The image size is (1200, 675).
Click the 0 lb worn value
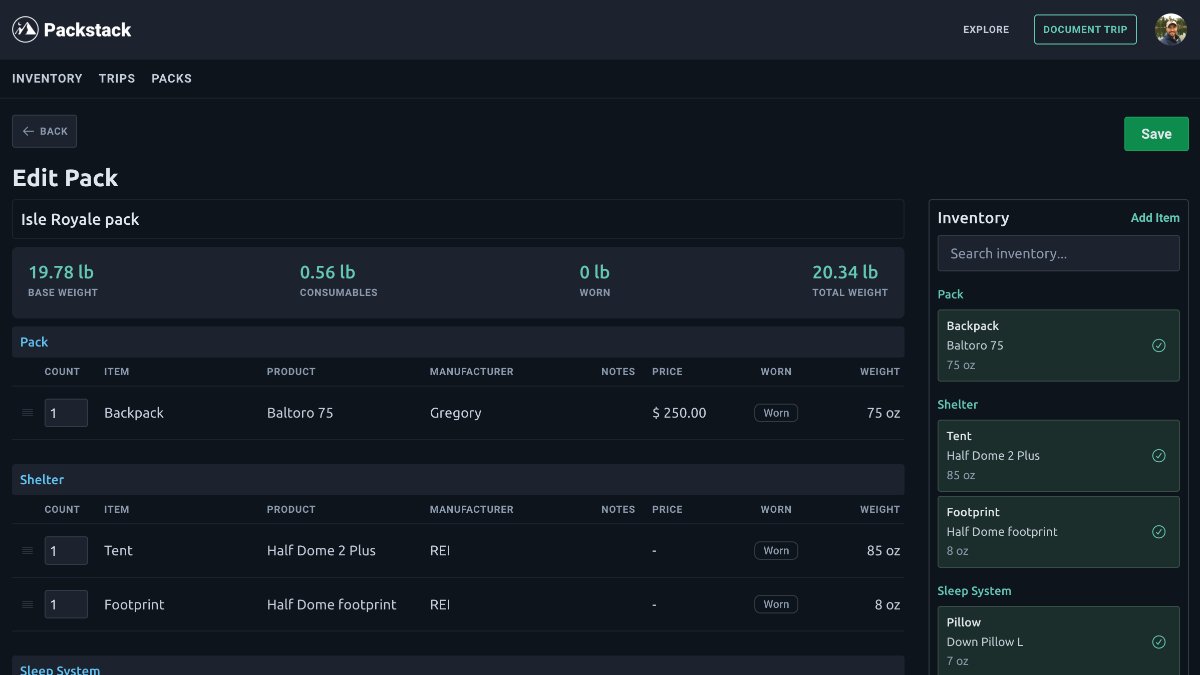coord(595,272)
